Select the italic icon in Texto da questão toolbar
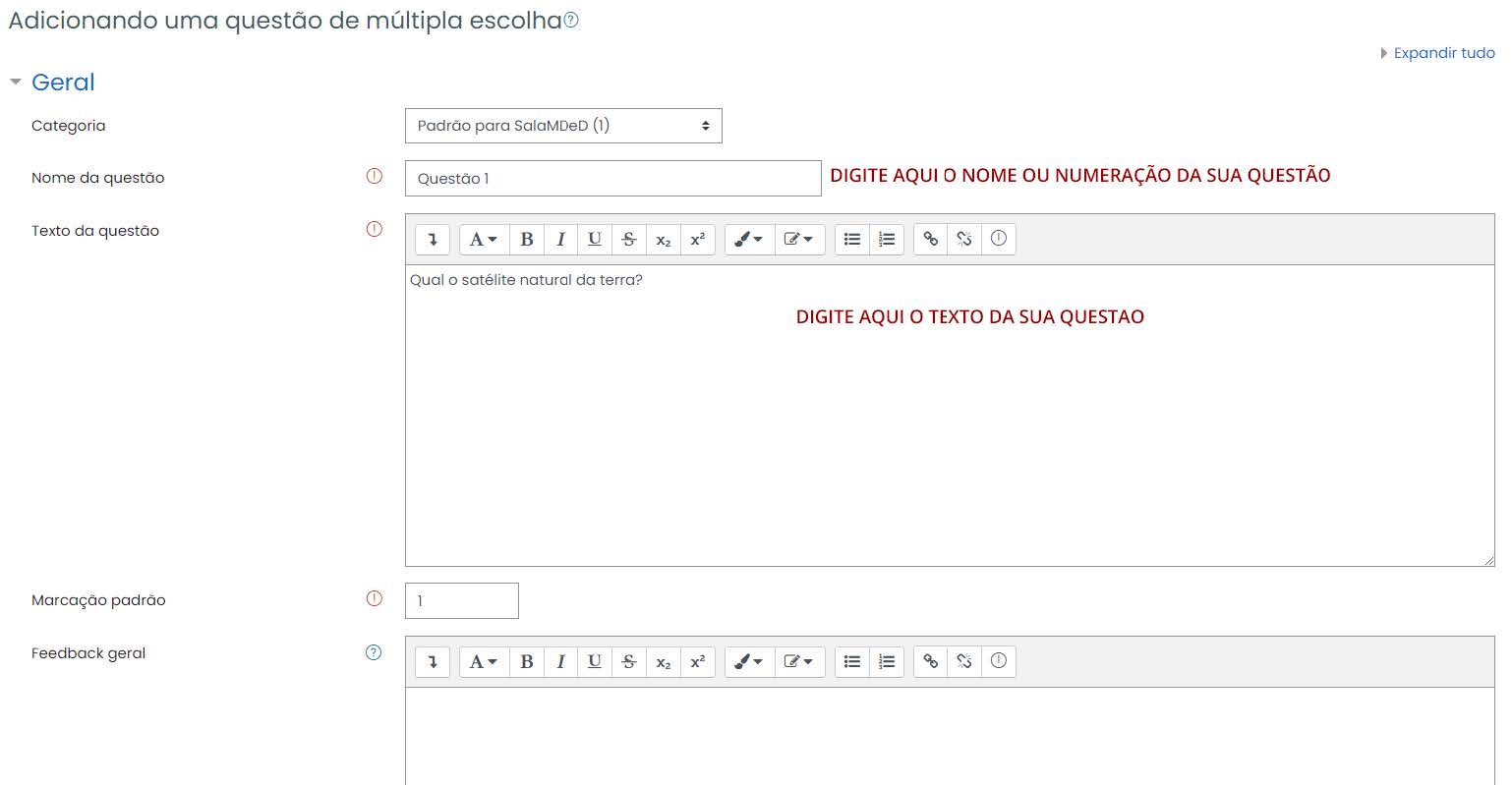 (x=560, y=239)
